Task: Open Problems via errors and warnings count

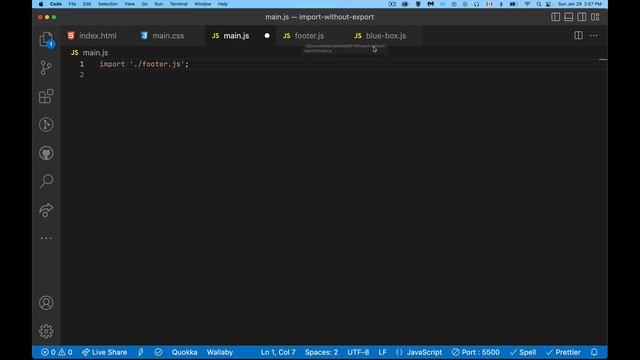Action: point(57,352)
